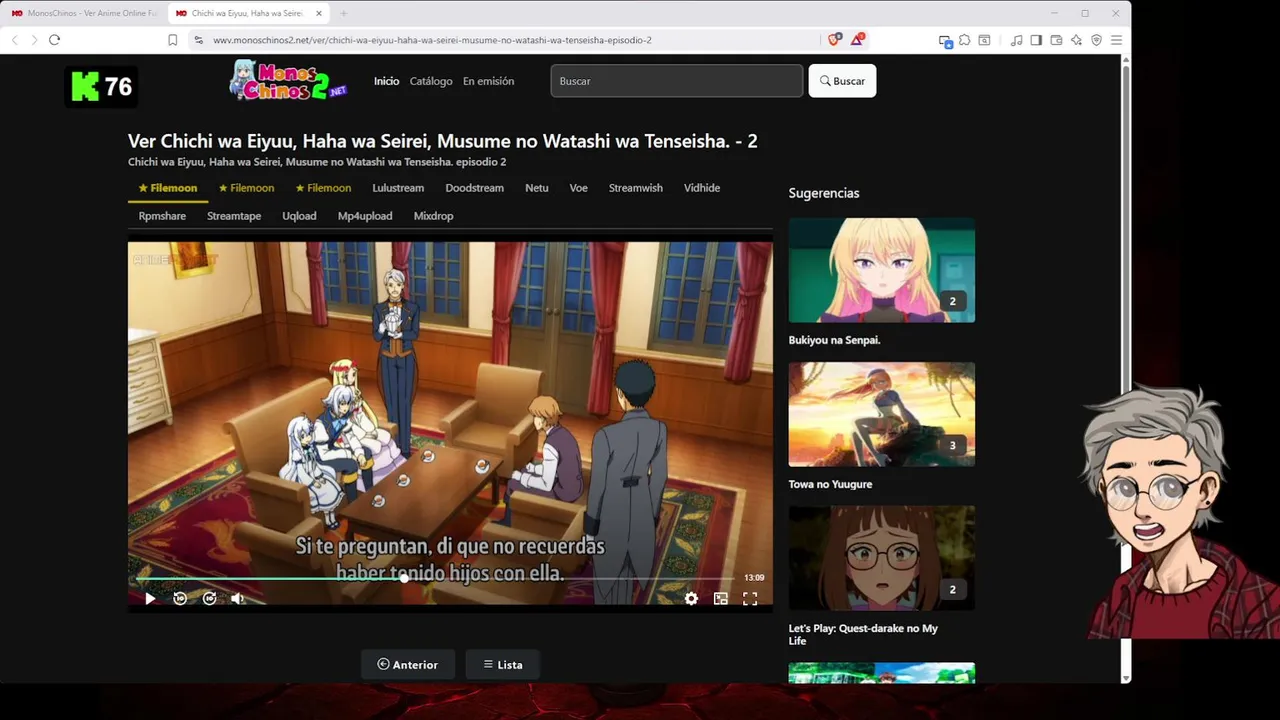
Task: Switch to Streamwish server
Action: click(636, 188)
